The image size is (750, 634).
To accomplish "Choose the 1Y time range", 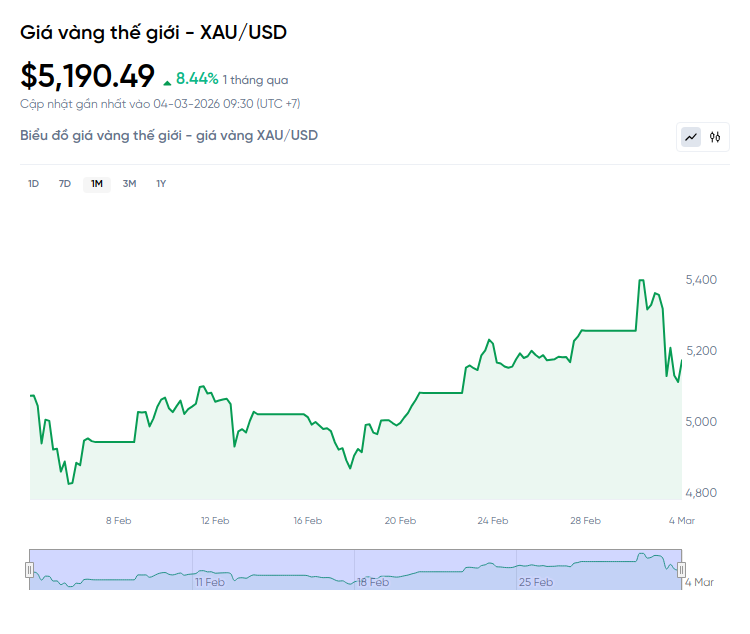I will [161, 183].
